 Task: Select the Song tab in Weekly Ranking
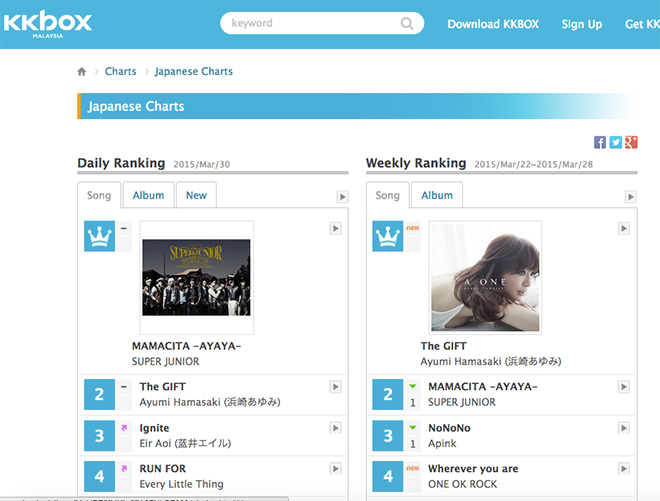pyautogui.click(x=387, y=195)
